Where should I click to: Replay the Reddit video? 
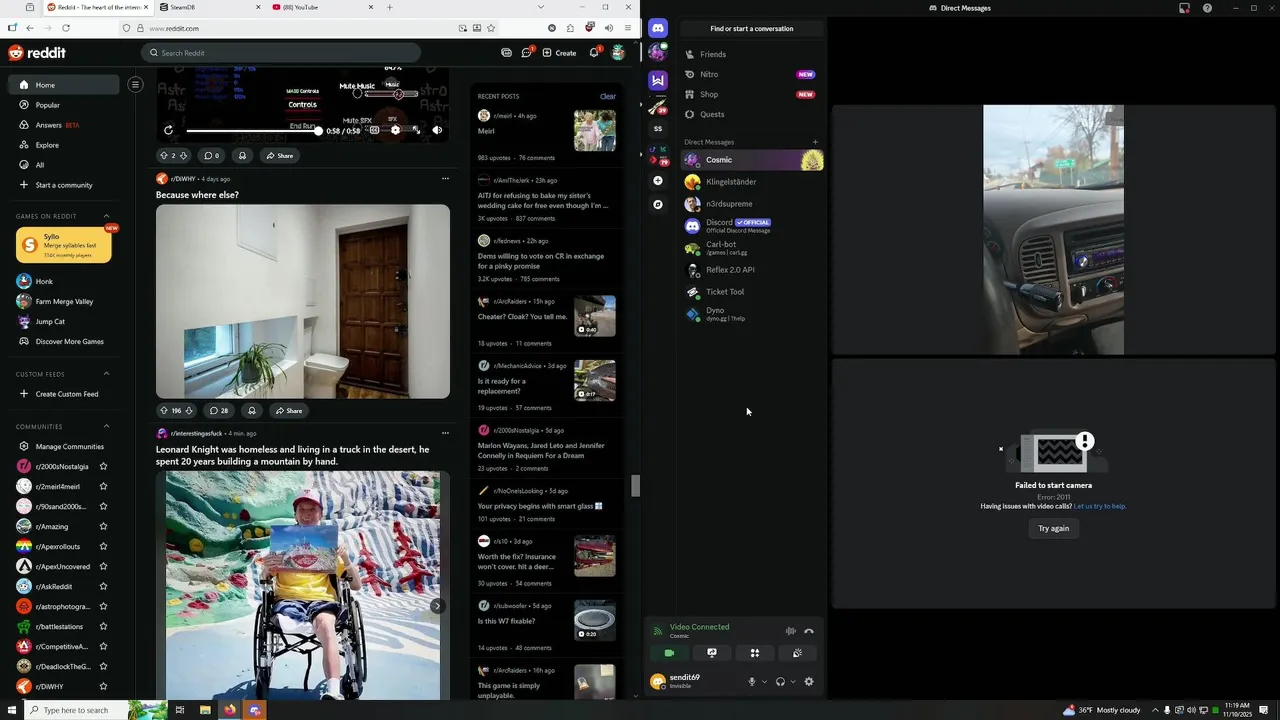(x=168, y=130)
